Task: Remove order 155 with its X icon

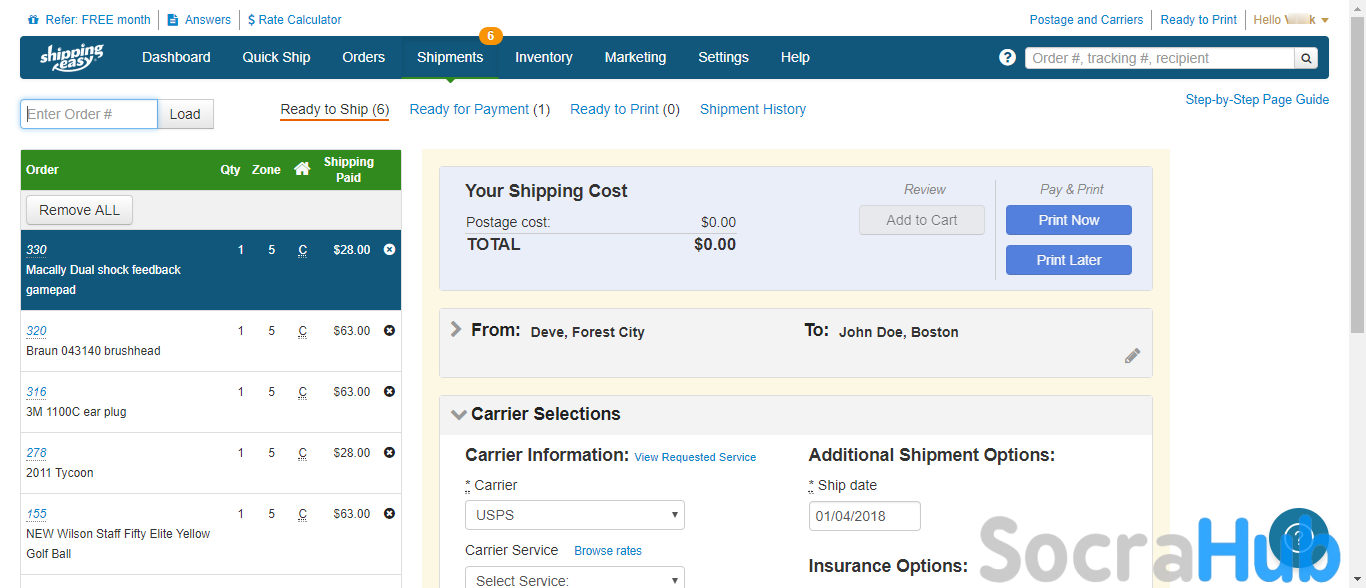Action: point(390,513)
